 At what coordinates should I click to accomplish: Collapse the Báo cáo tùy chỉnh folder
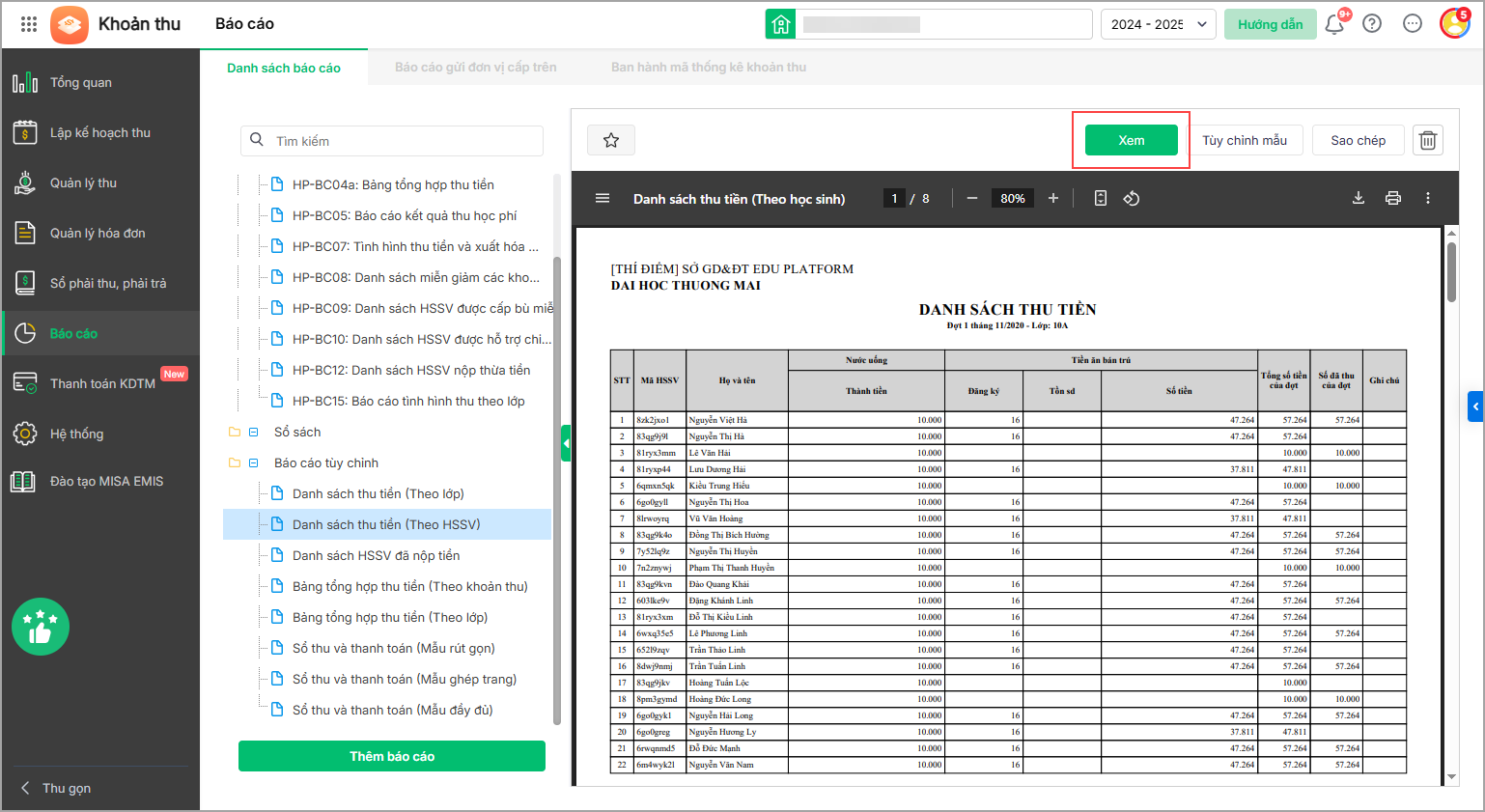pos(254,463)
